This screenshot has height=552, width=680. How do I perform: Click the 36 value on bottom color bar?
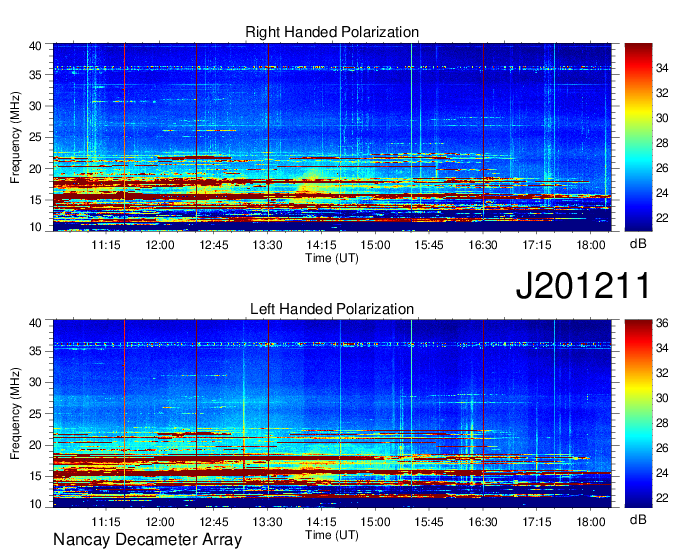coord(662,323)
